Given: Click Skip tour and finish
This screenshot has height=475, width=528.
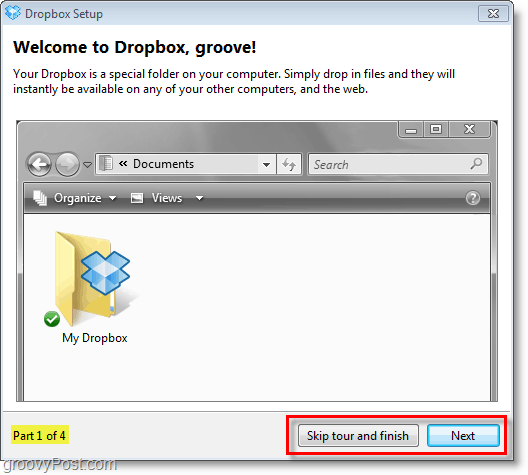Looking at the screenshot, I should click(x=358, y=436).
